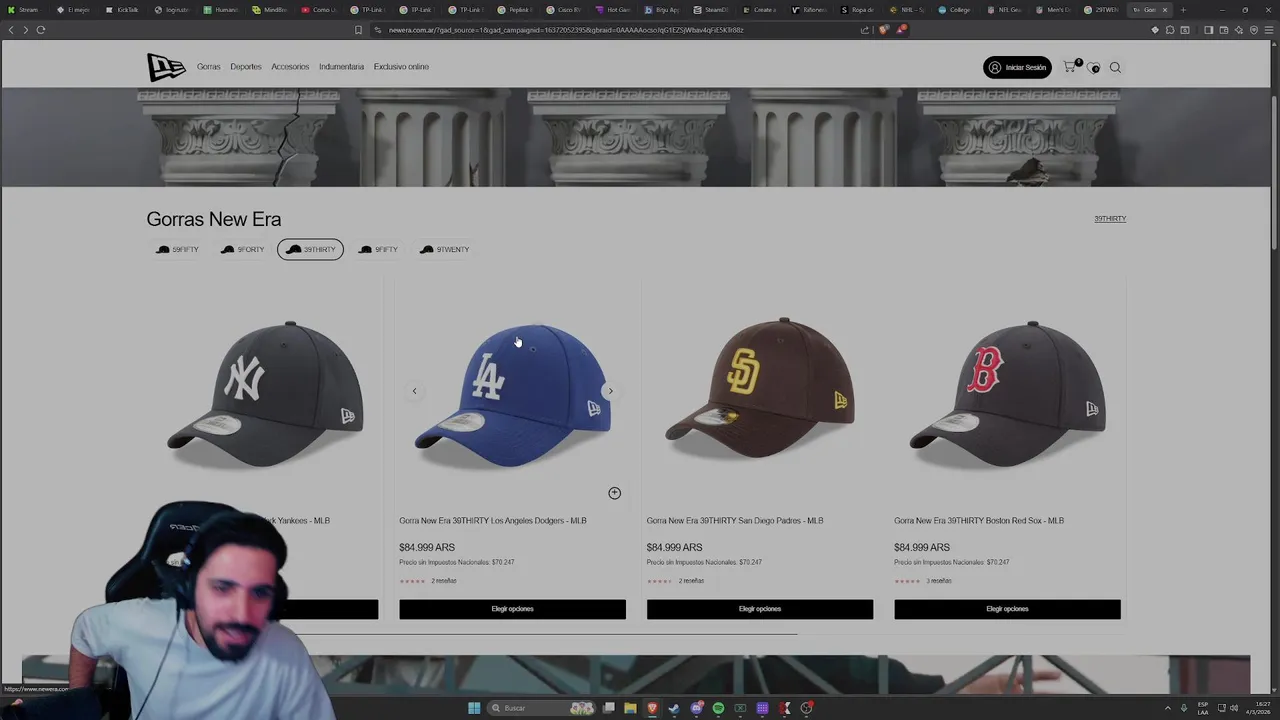Select the 9FORTY cap style tab
This screenshot has height=720, width=1280.
pos(243,249)
